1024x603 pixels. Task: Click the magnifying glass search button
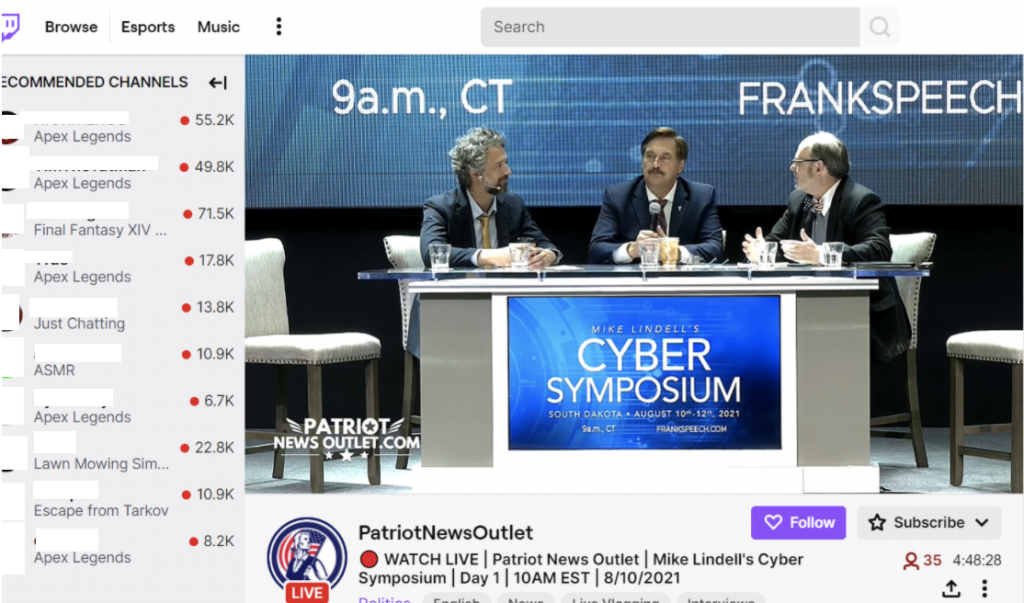coord(879,27)
